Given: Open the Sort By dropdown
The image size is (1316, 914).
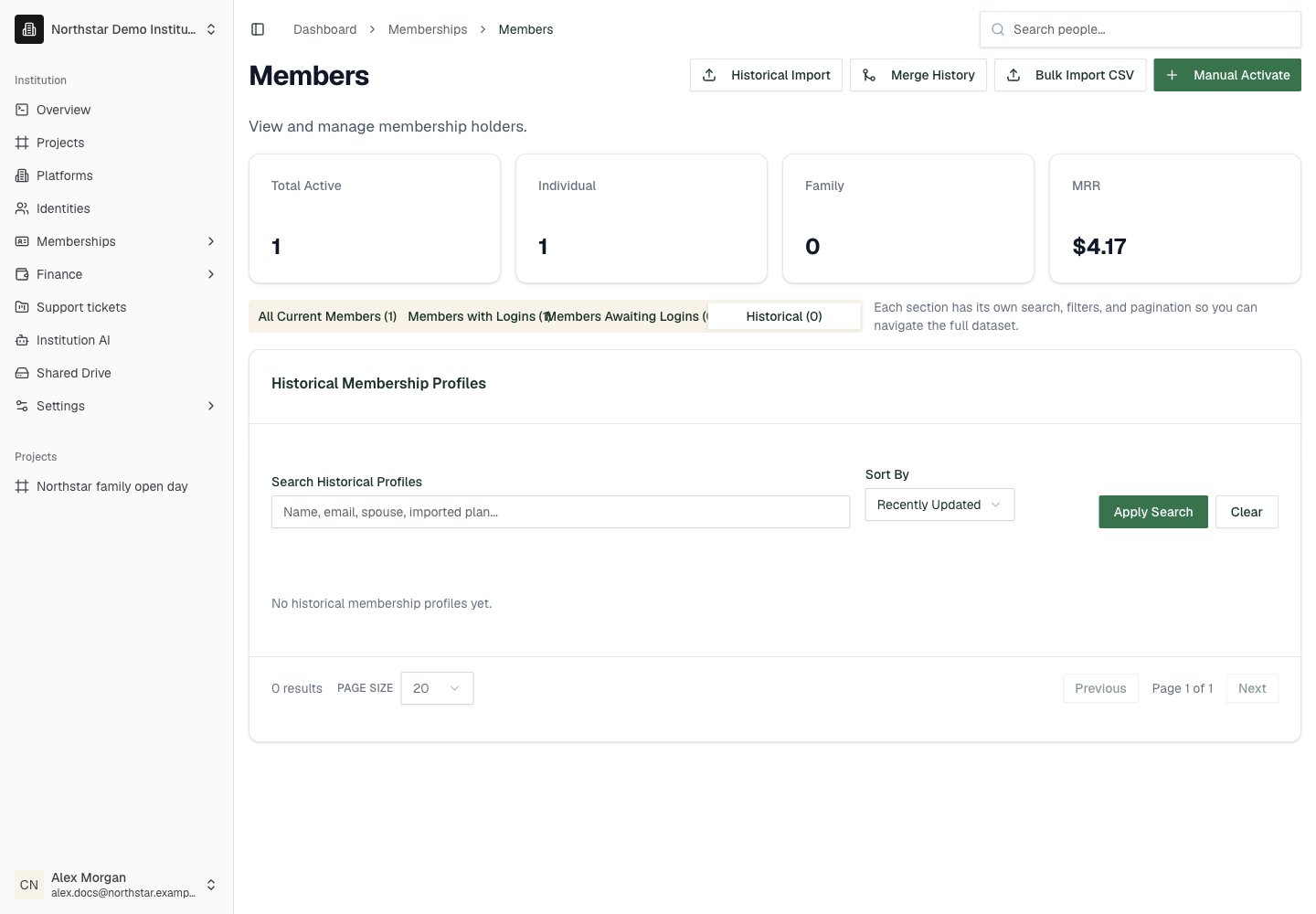Looking at the screenshot, I should click(939, 505).
